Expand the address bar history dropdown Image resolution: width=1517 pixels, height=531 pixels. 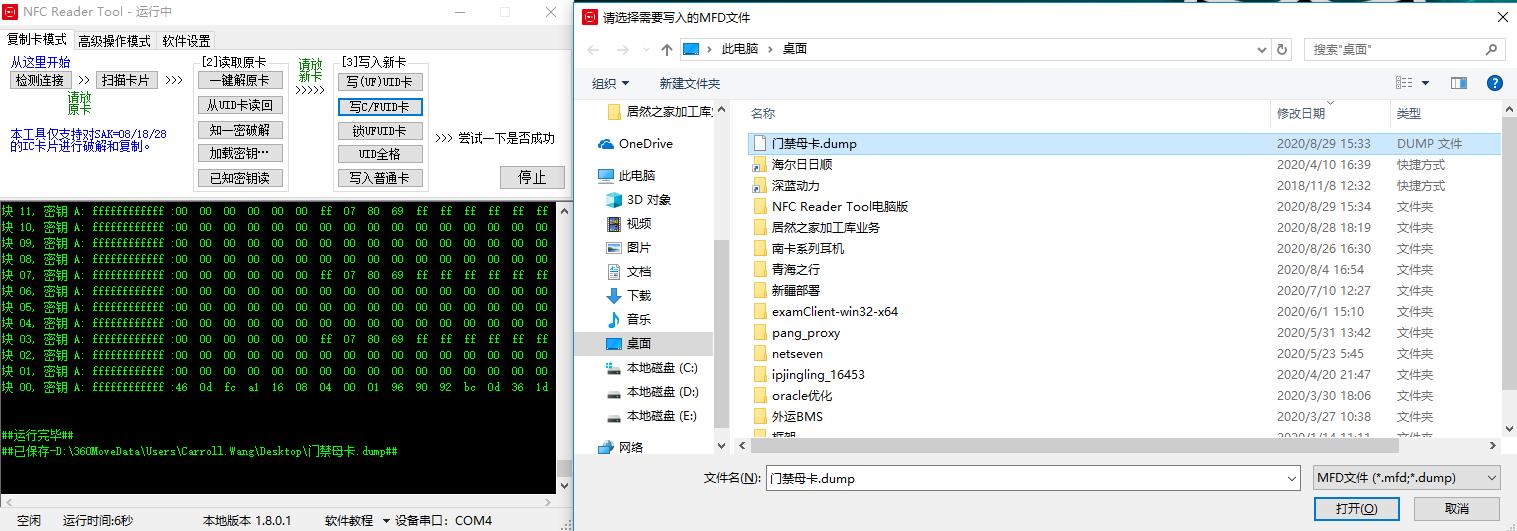point(1261,49)
